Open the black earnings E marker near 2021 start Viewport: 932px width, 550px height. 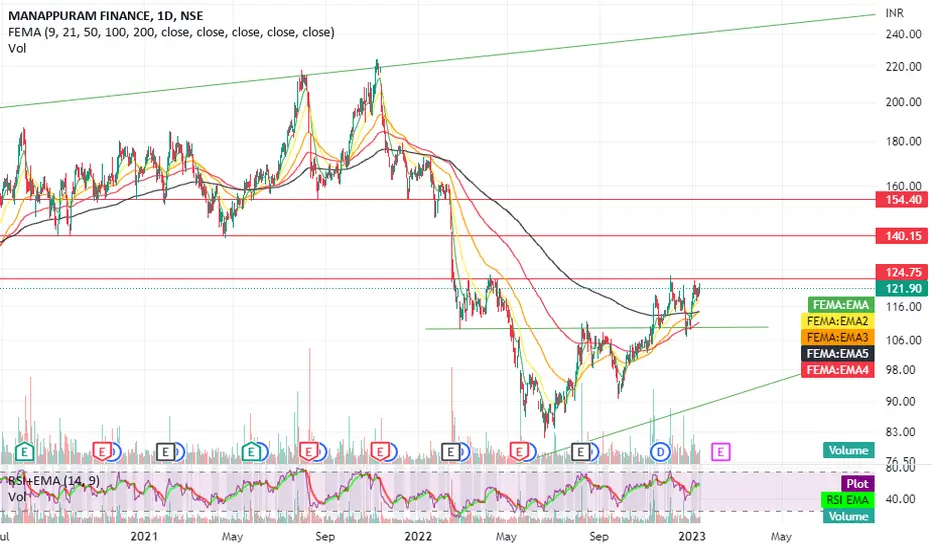165,452
